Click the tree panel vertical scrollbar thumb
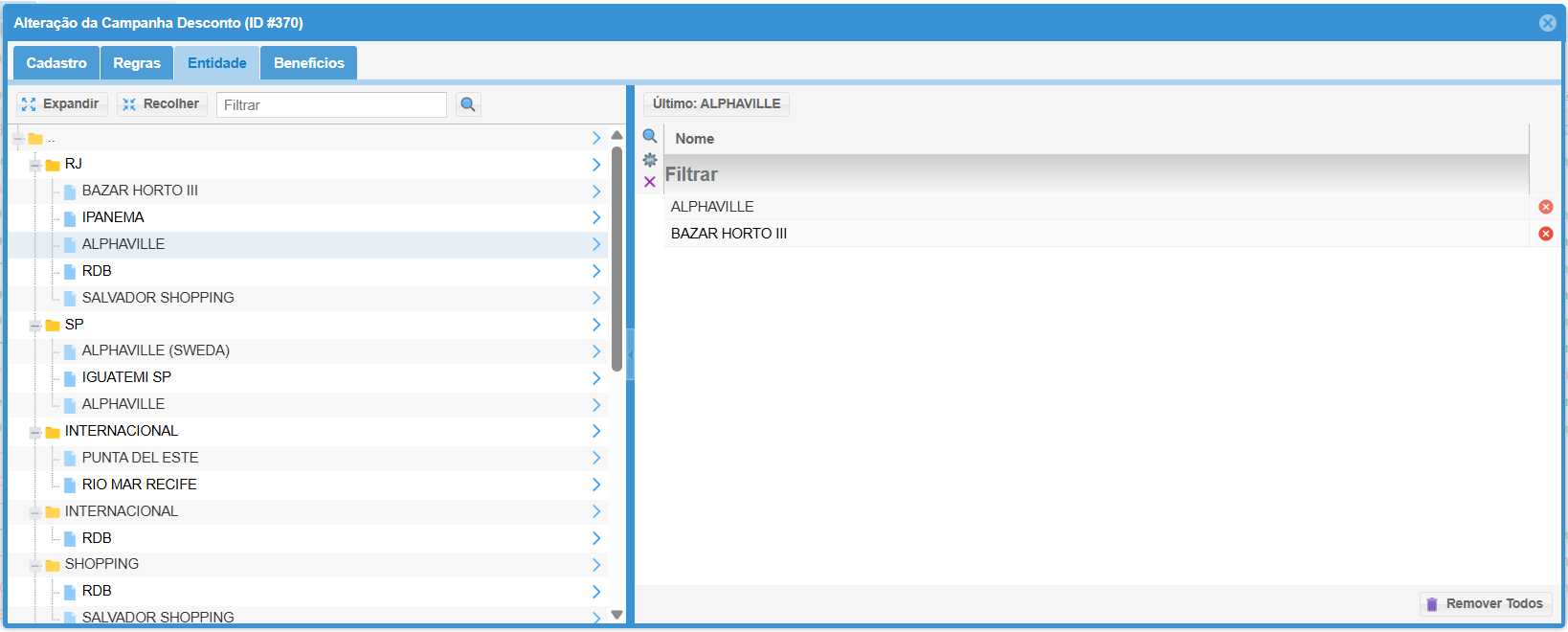1568x632 pixels. (x=616, y=259)
